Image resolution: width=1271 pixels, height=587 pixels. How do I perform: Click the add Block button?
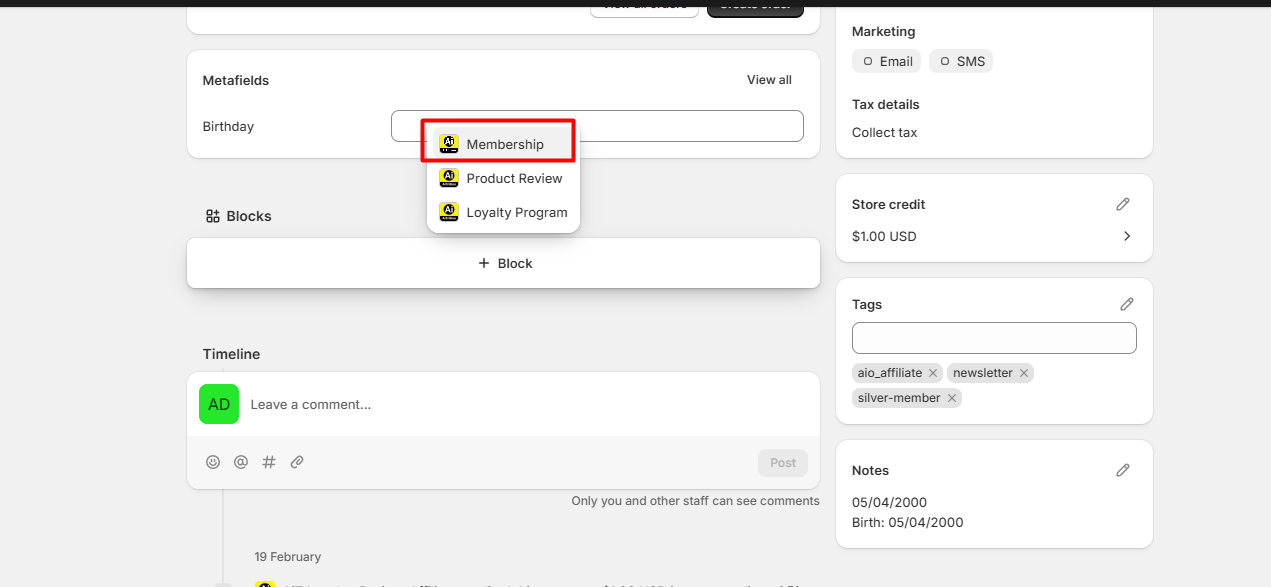[x=504, y=263]
